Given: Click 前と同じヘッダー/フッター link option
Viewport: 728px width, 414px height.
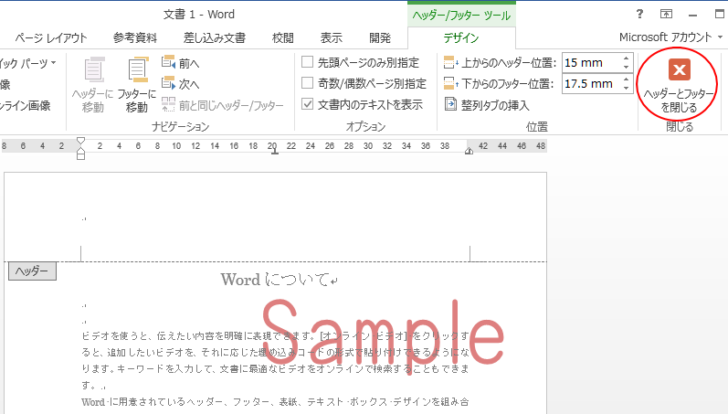Looking at the screenshot, I should [222, 105].
